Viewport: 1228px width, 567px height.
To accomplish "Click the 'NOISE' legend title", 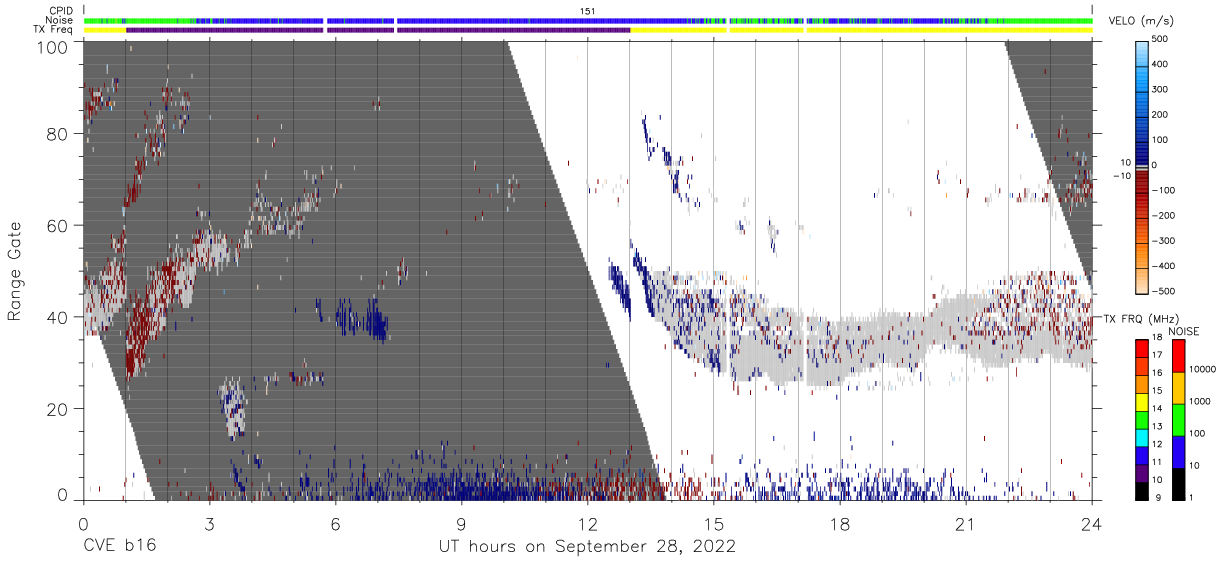I will click(1184, 331).
